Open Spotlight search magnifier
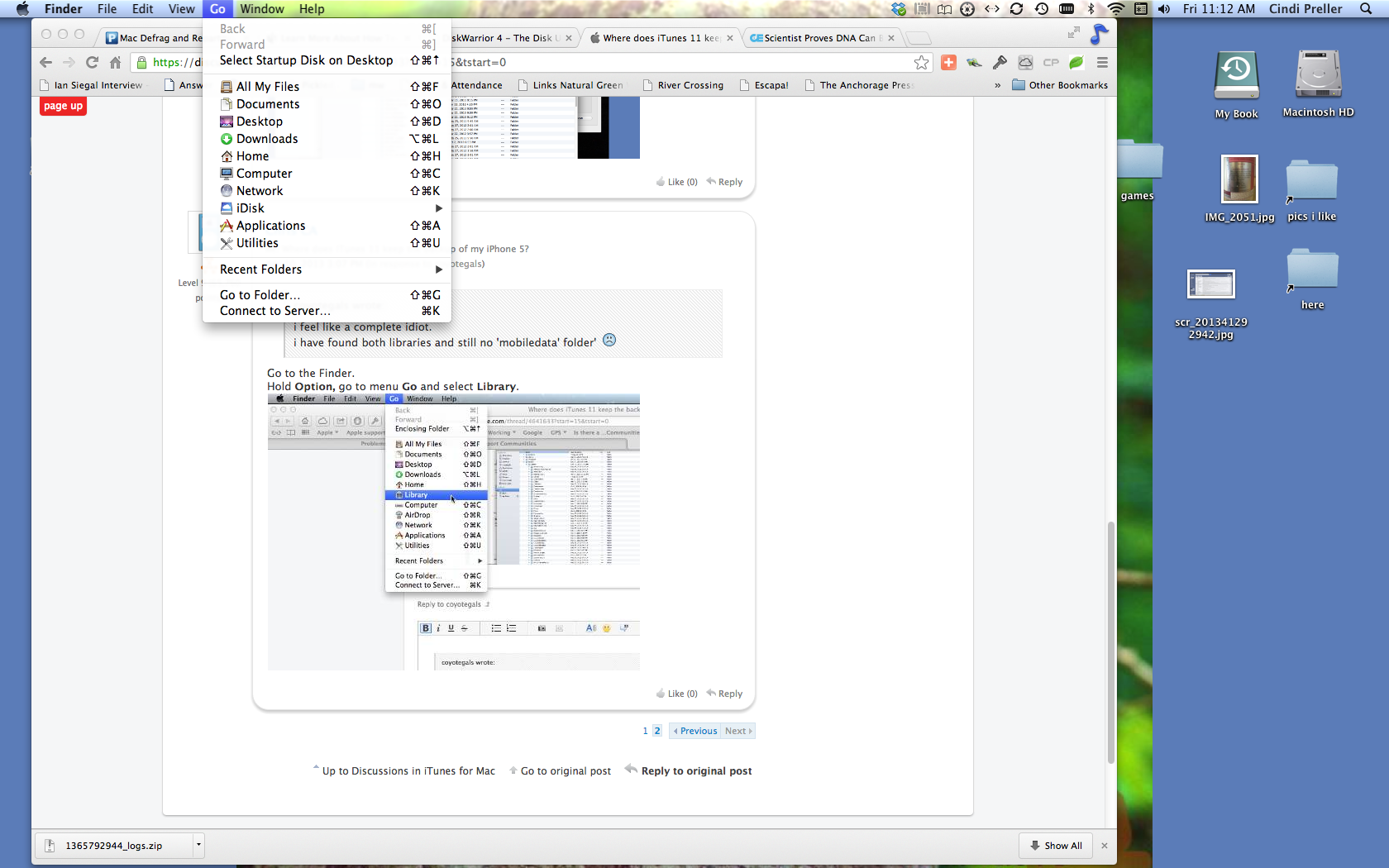This screenshot has height=868, width=1389. [x=1366, y=9]
